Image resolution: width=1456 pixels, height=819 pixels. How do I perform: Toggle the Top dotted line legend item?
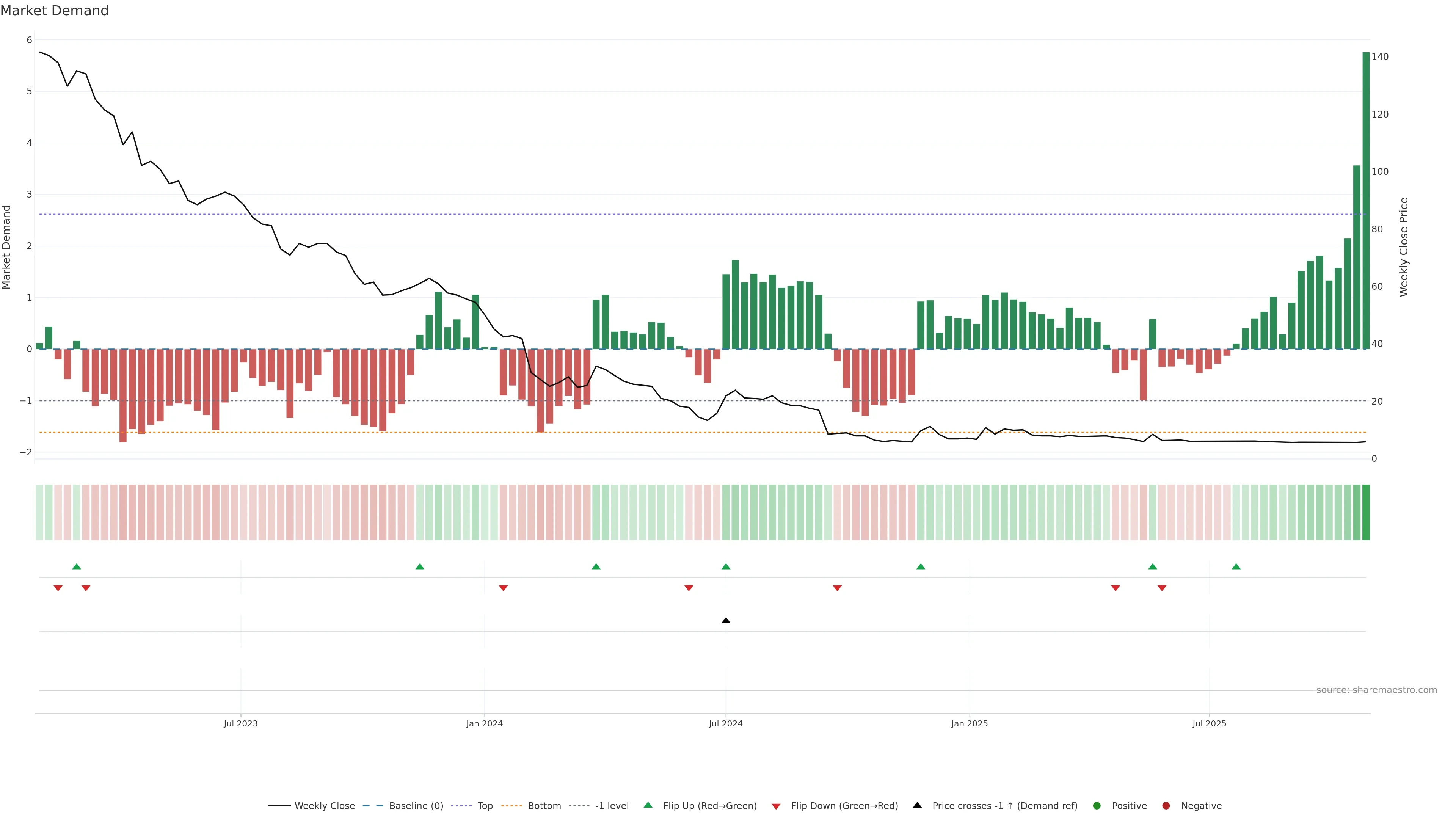pos(485,805)
